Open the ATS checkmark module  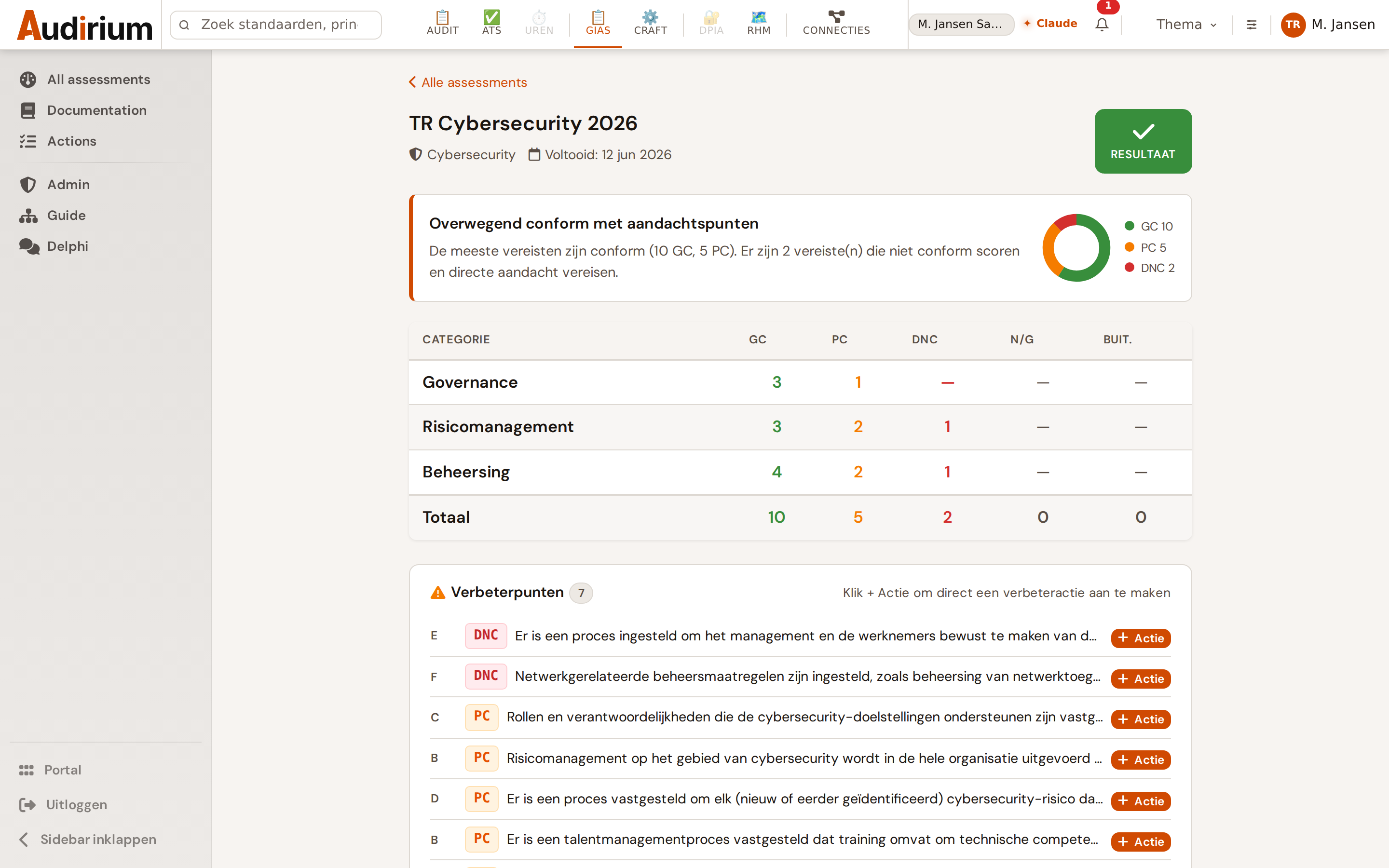click(491, 24)
